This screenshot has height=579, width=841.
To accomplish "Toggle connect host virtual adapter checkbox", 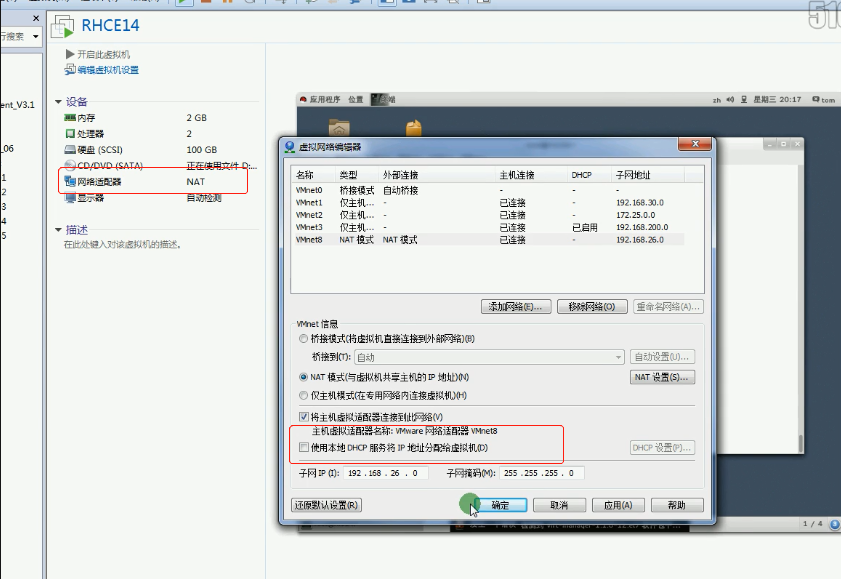I will (x=304, y=417).
